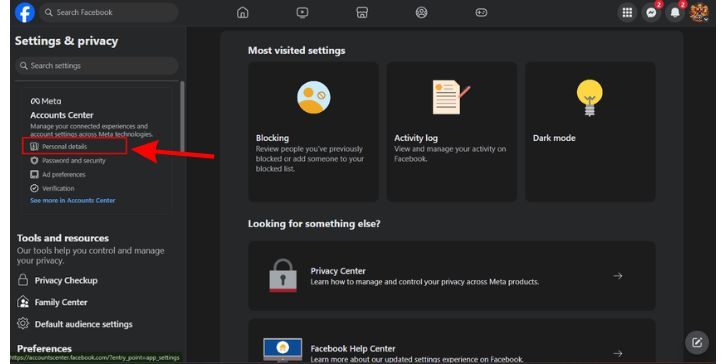Click See more in Accounts Center
The height and width of the screenshot is (364, 726).
(73, 201)
